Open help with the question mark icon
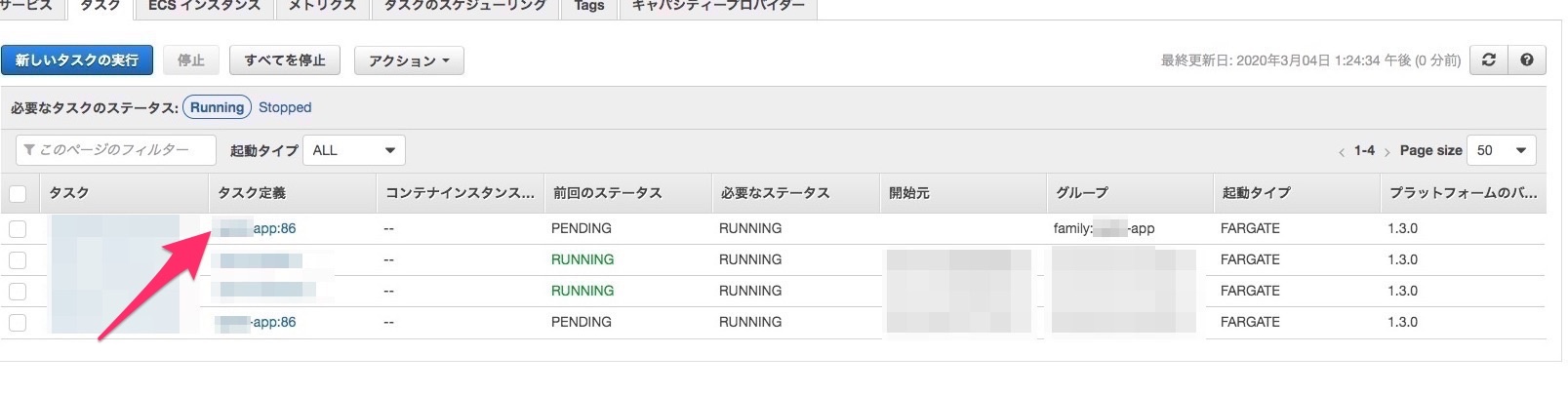This screenshot has height=395, width=1568. click(x=1527, y=60)
